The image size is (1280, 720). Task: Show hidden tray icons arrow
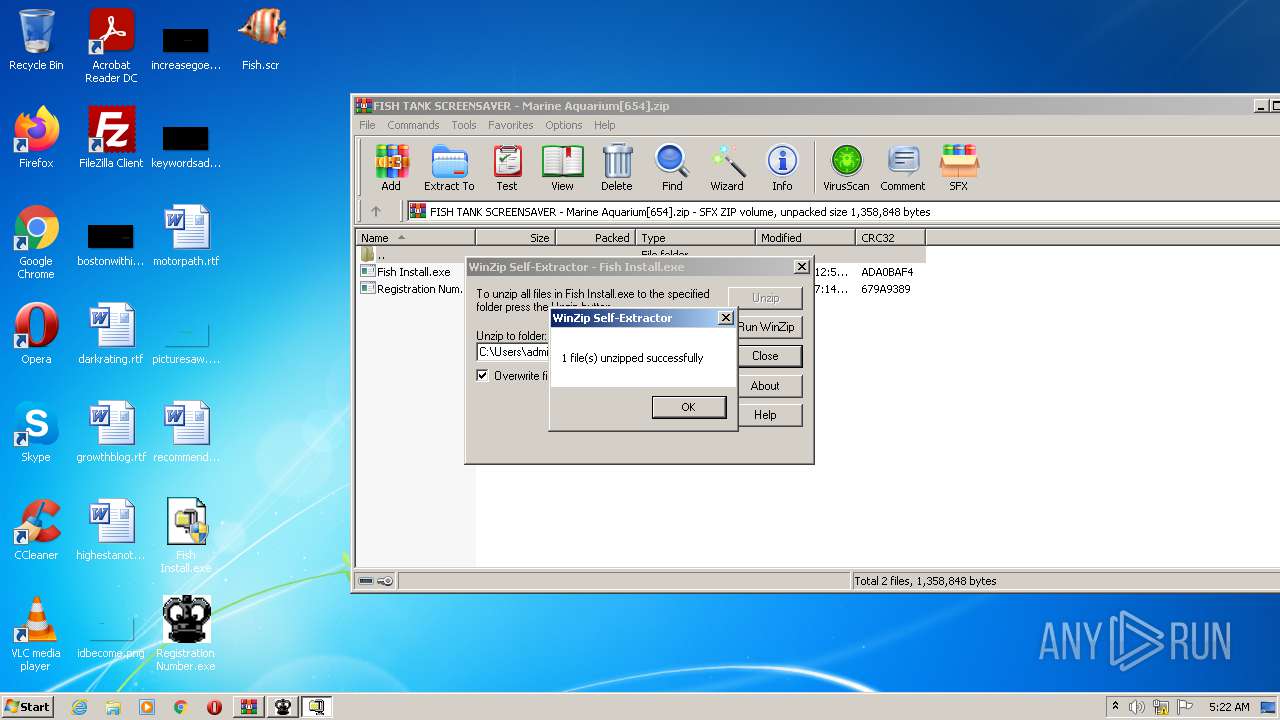click(1115, 707)
